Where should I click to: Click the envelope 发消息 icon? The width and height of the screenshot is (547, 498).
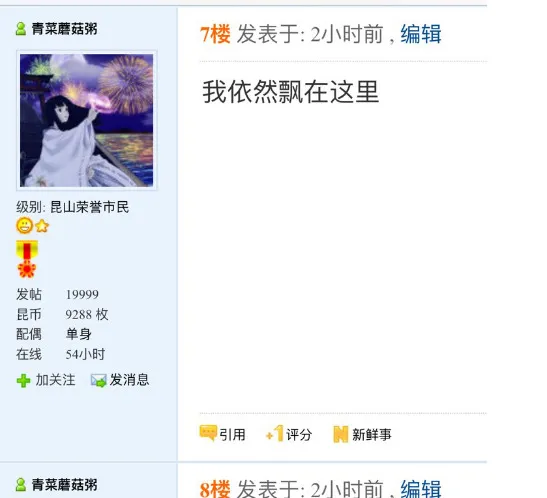[x=98, y=380]
